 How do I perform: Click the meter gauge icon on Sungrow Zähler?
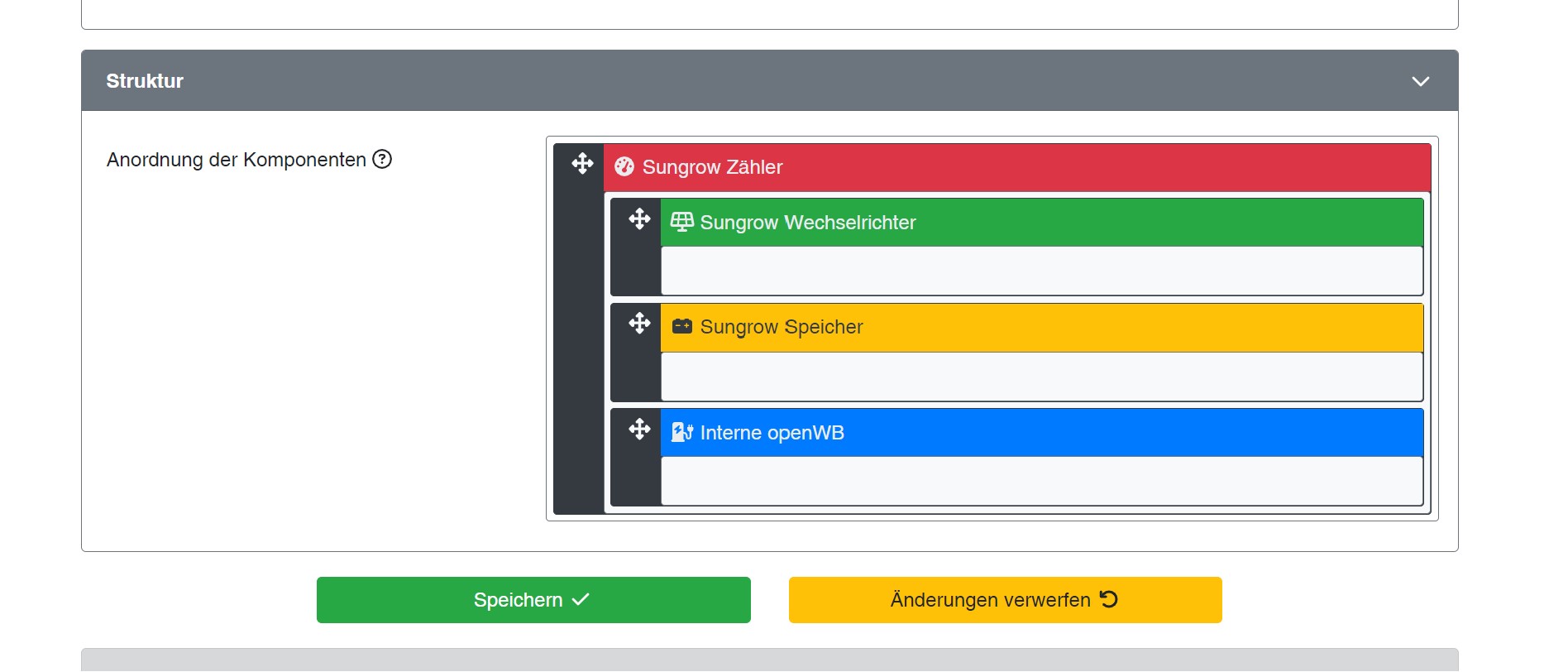click(624, 167)
